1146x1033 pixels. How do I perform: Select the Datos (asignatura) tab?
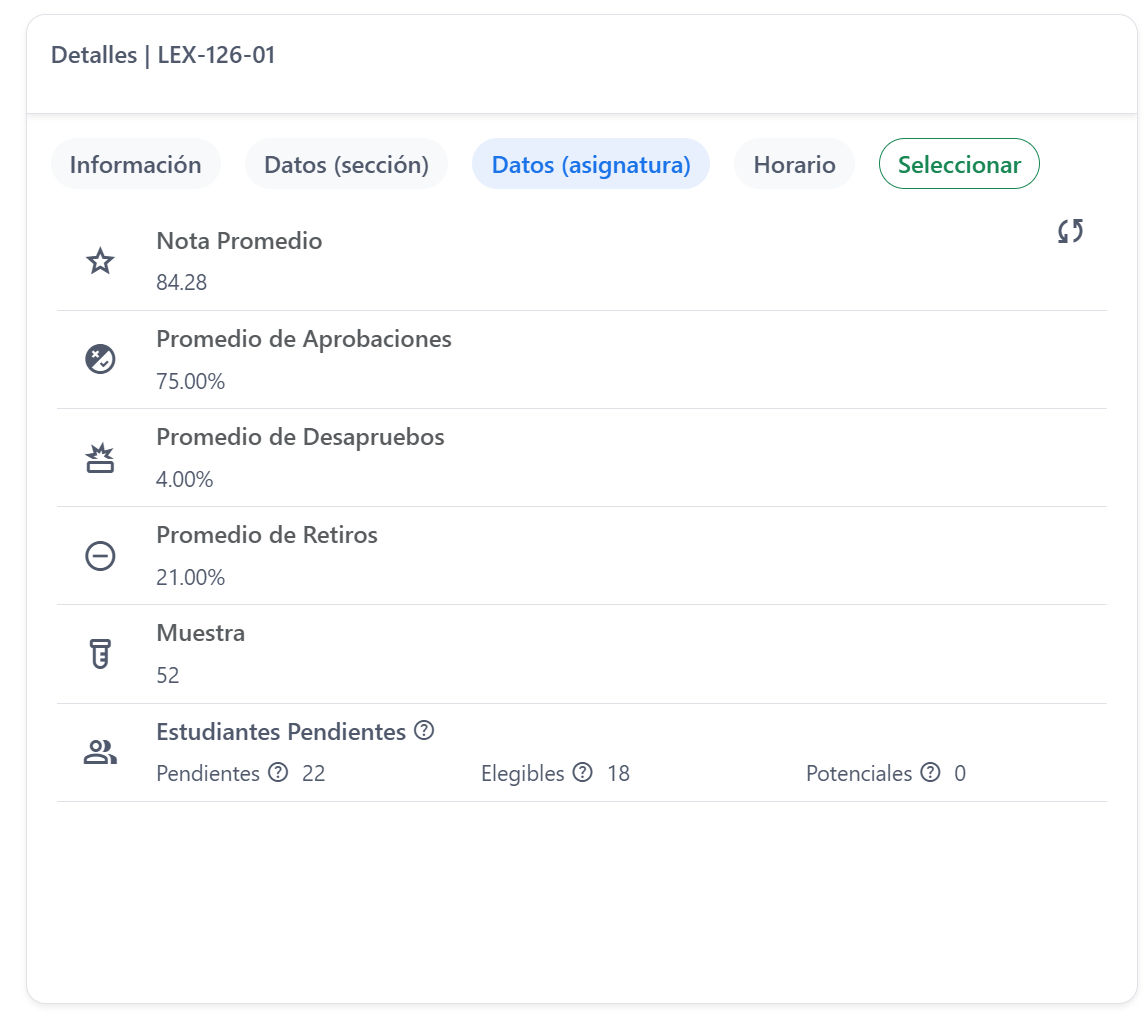click(591, 164)
